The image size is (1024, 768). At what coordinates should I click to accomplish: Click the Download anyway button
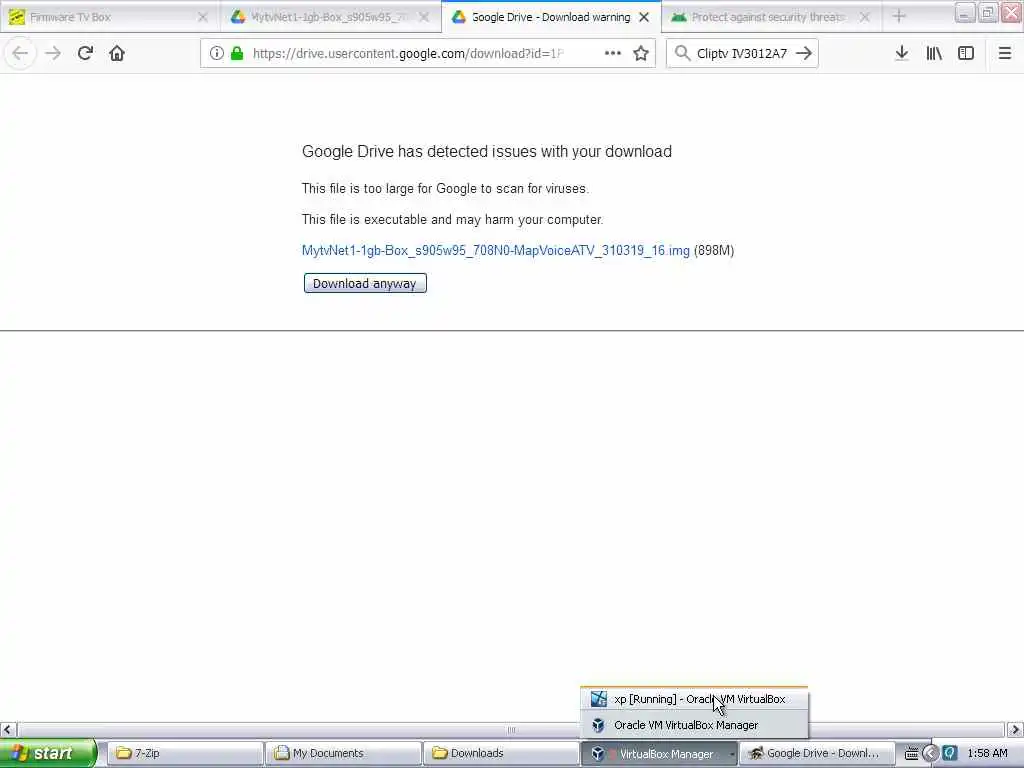[365, 283]
